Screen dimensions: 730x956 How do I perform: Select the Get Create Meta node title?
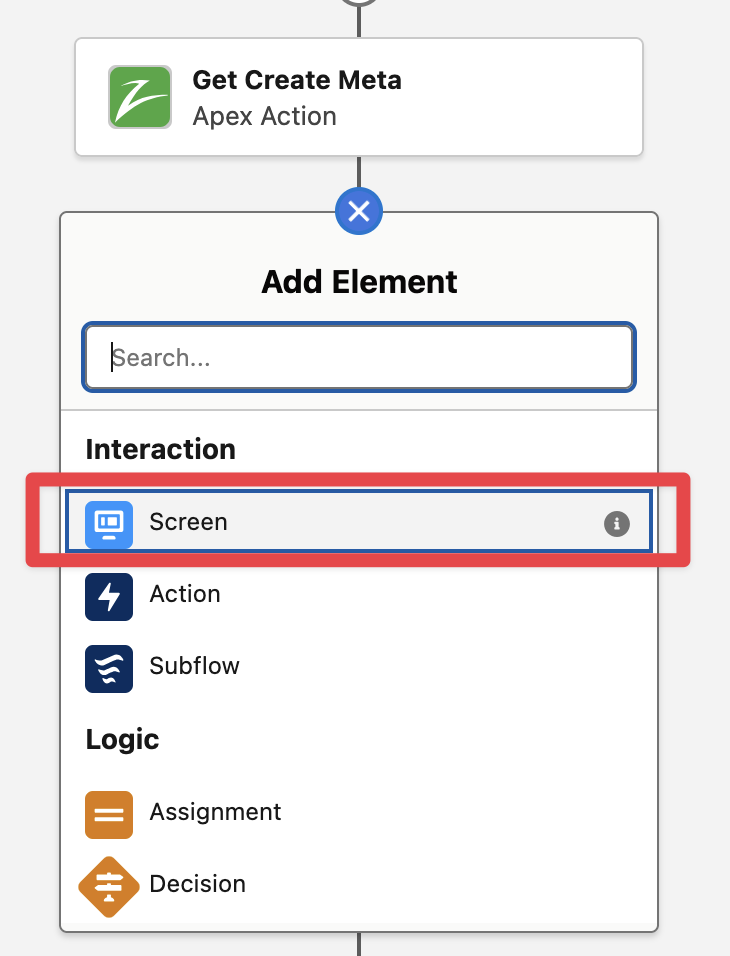click(297, 80)
